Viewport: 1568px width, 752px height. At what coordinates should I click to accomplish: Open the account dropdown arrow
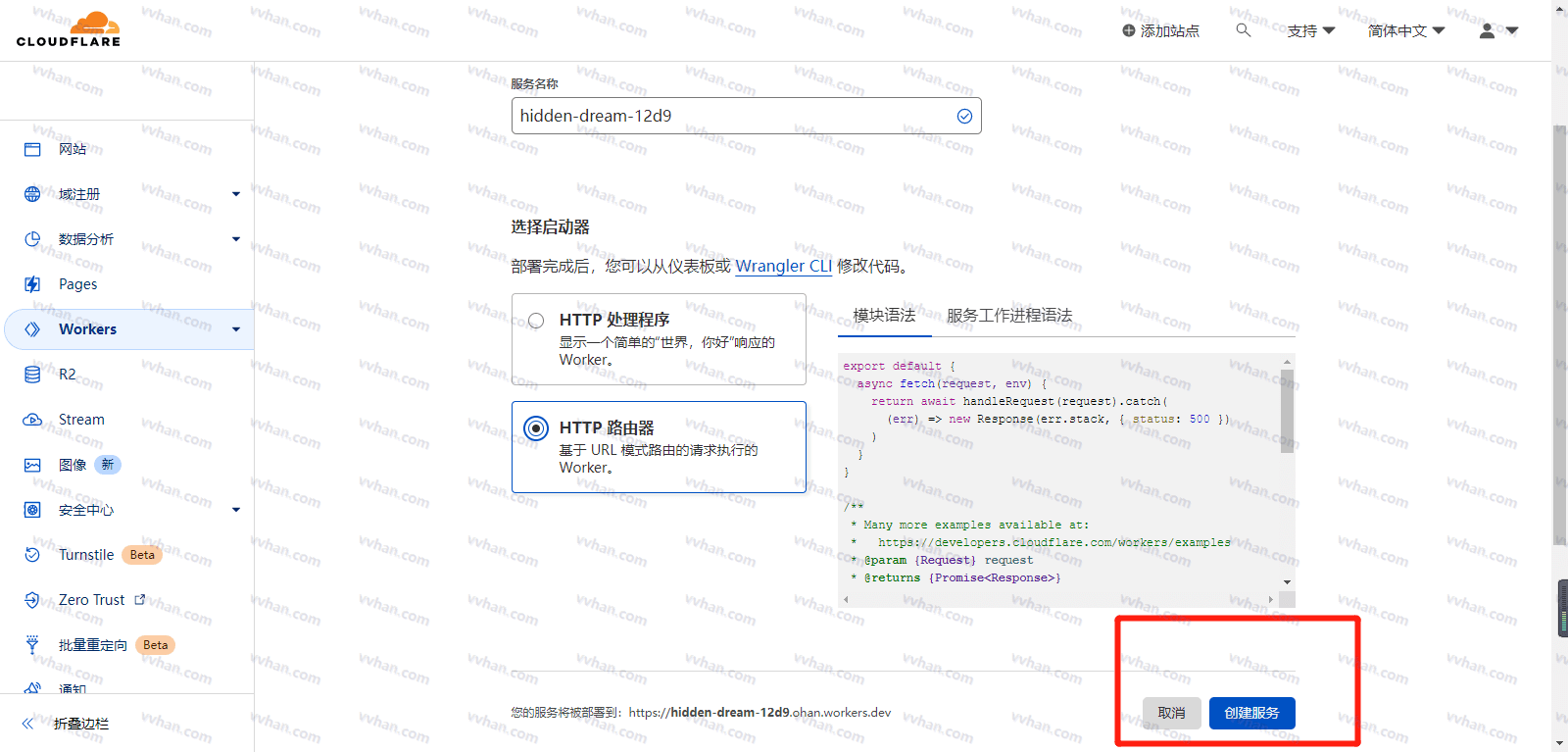1512,31
